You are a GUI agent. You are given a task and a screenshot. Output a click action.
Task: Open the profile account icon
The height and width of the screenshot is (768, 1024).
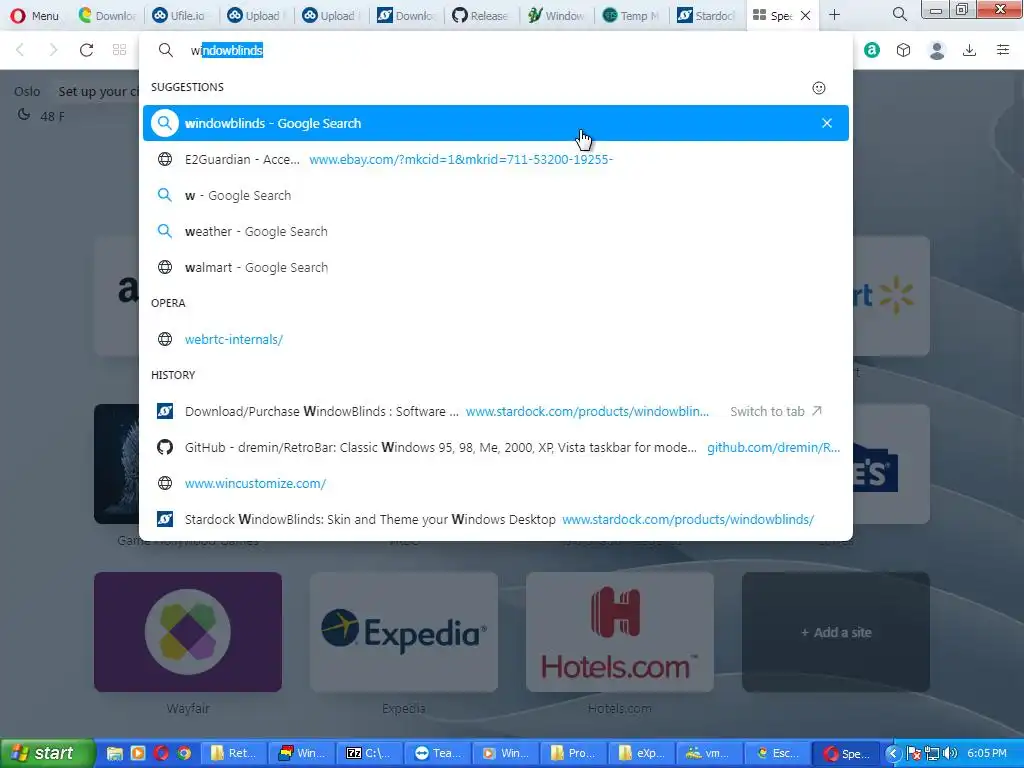[x=937, y=50]
